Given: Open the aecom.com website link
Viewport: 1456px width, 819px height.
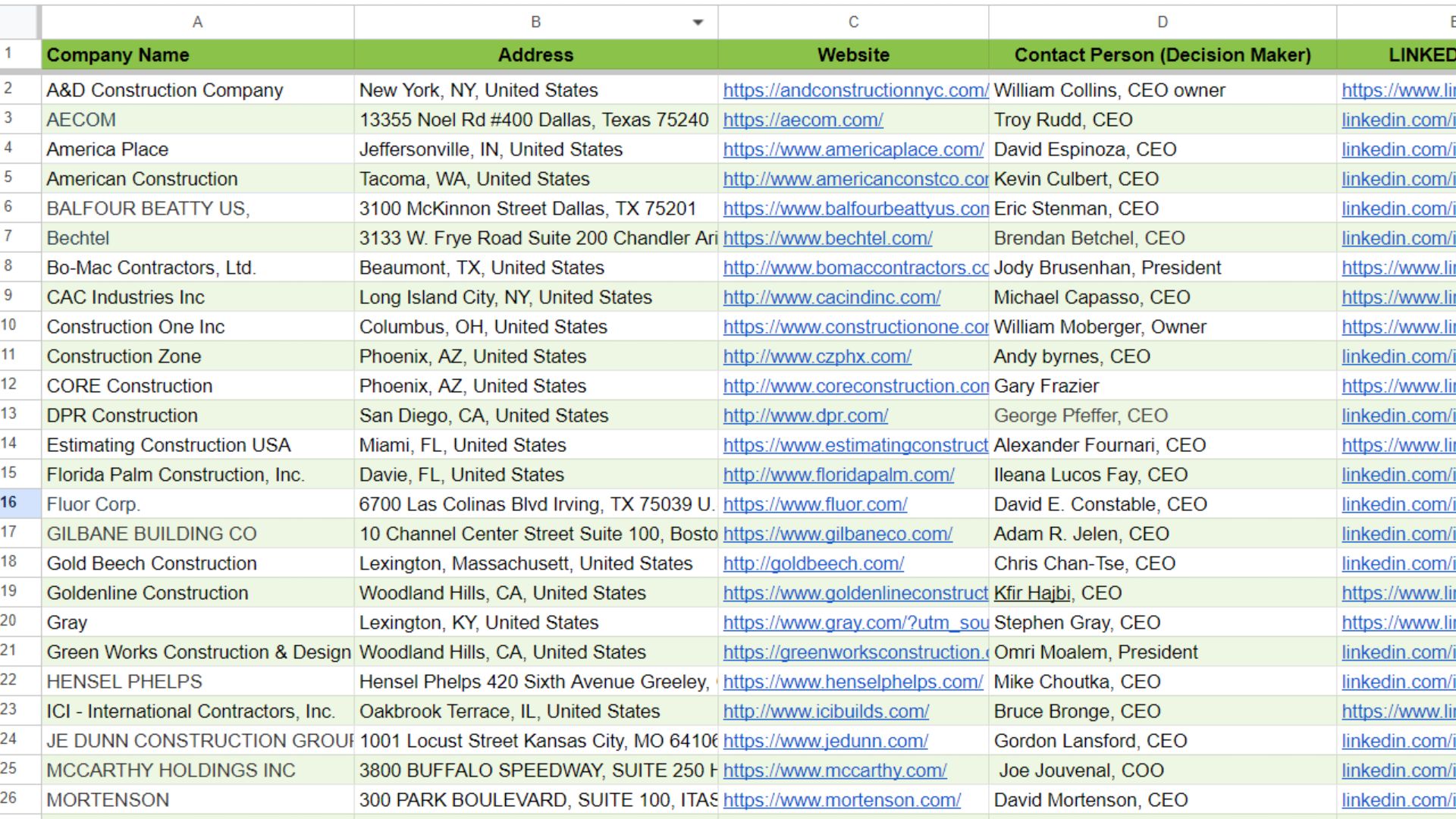Looking at the screenshot, I should pos(802,120).
